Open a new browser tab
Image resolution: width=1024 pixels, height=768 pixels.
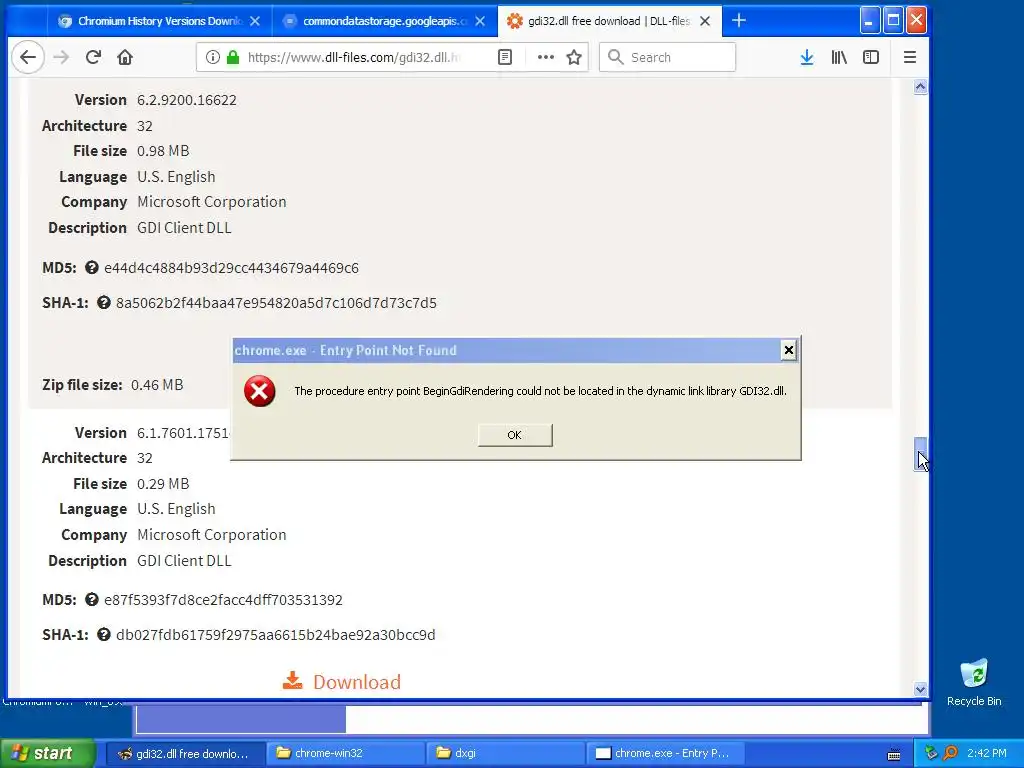739,21
